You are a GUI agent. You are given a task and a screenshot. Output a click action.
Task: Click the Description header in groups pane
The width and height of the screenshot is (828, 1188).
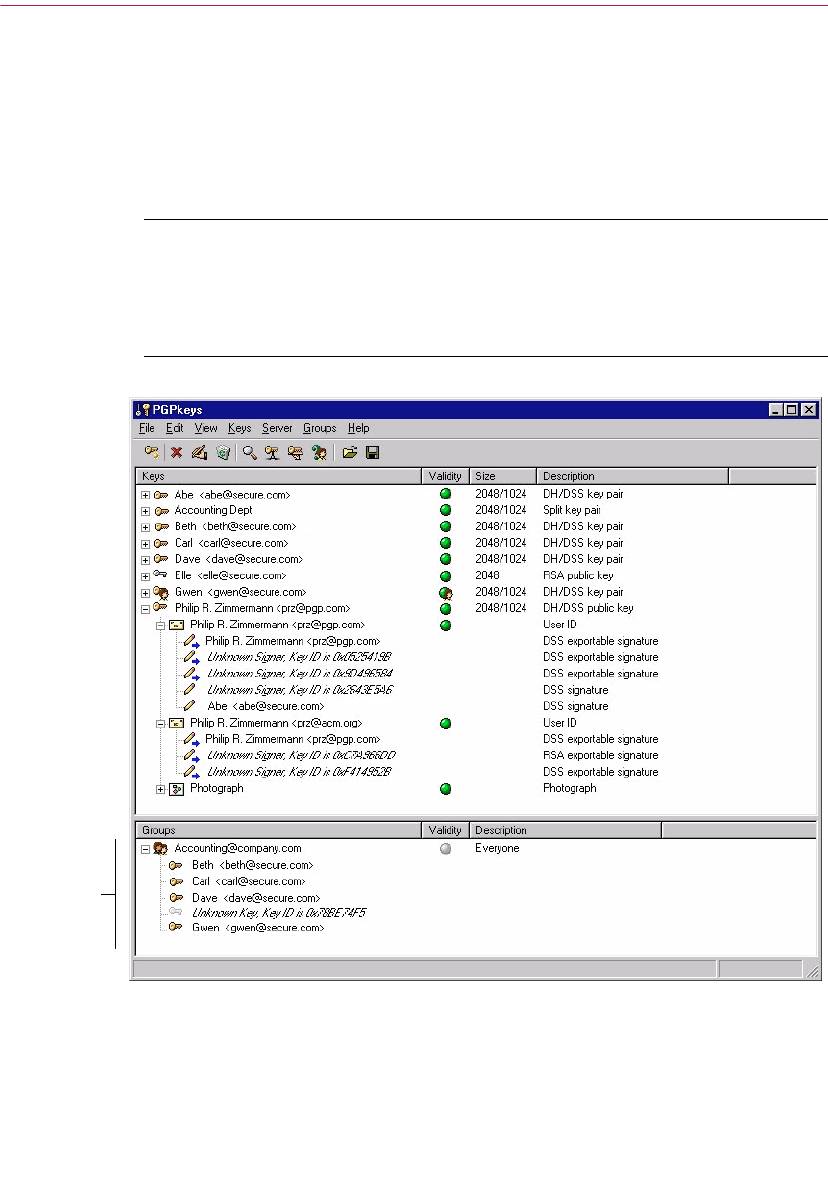tap(565, 830)
